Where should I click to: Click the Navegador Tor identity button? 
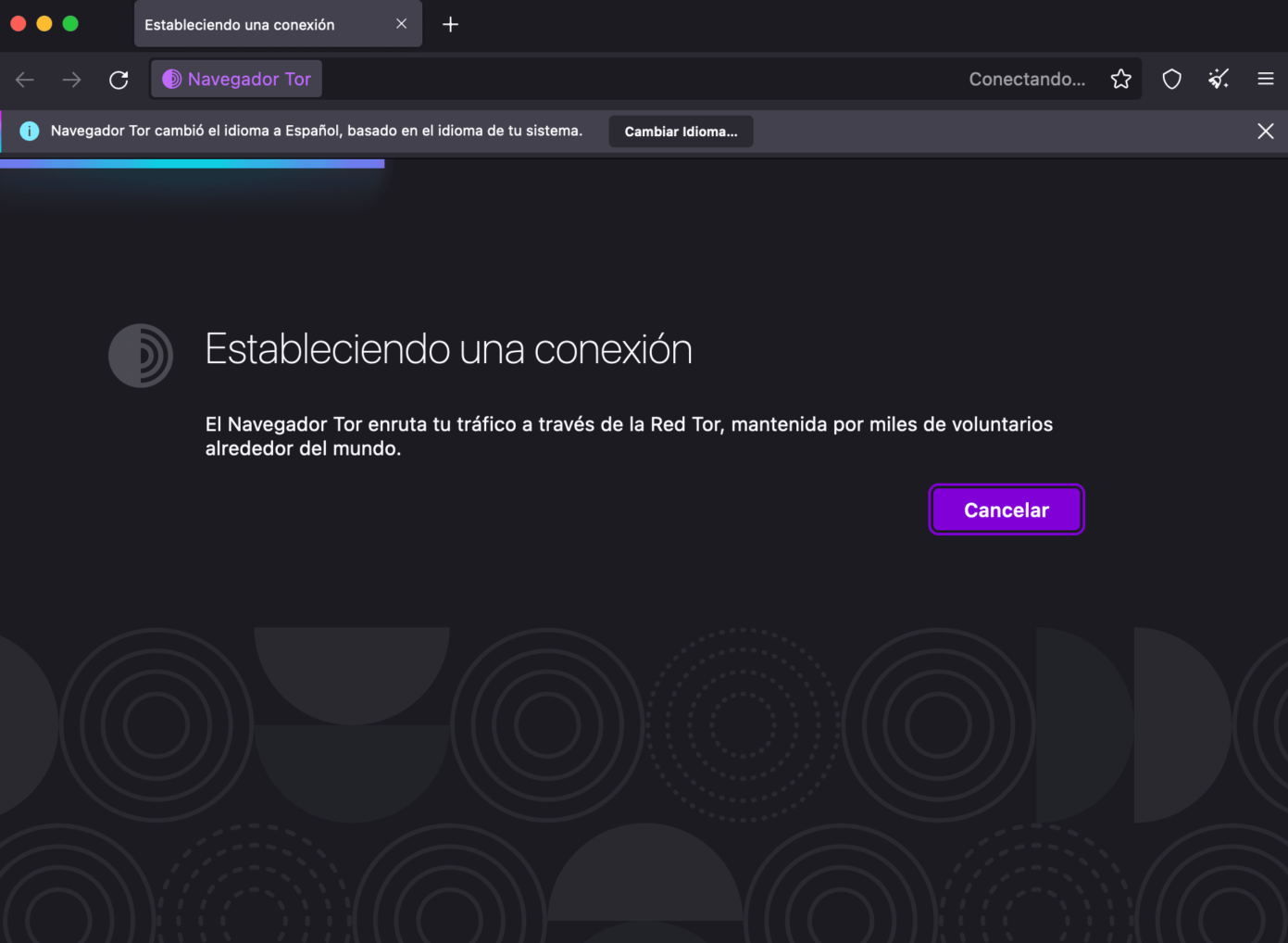tap(237, 80)
